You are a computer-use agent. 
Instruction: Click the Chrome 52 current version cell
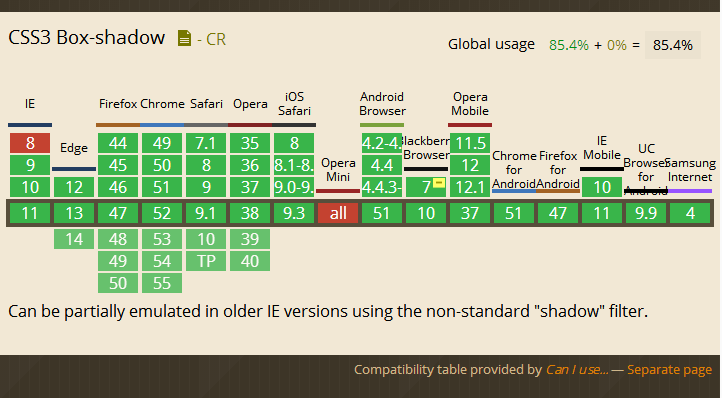tap(162, 213)
